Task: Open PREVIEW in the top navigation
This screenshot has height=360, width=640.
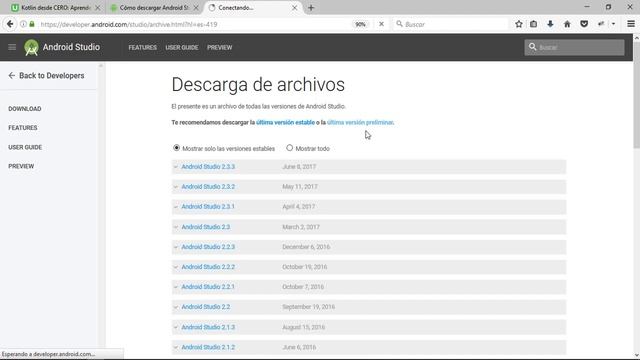Action: pyautogui.click(x=220, y=47)
